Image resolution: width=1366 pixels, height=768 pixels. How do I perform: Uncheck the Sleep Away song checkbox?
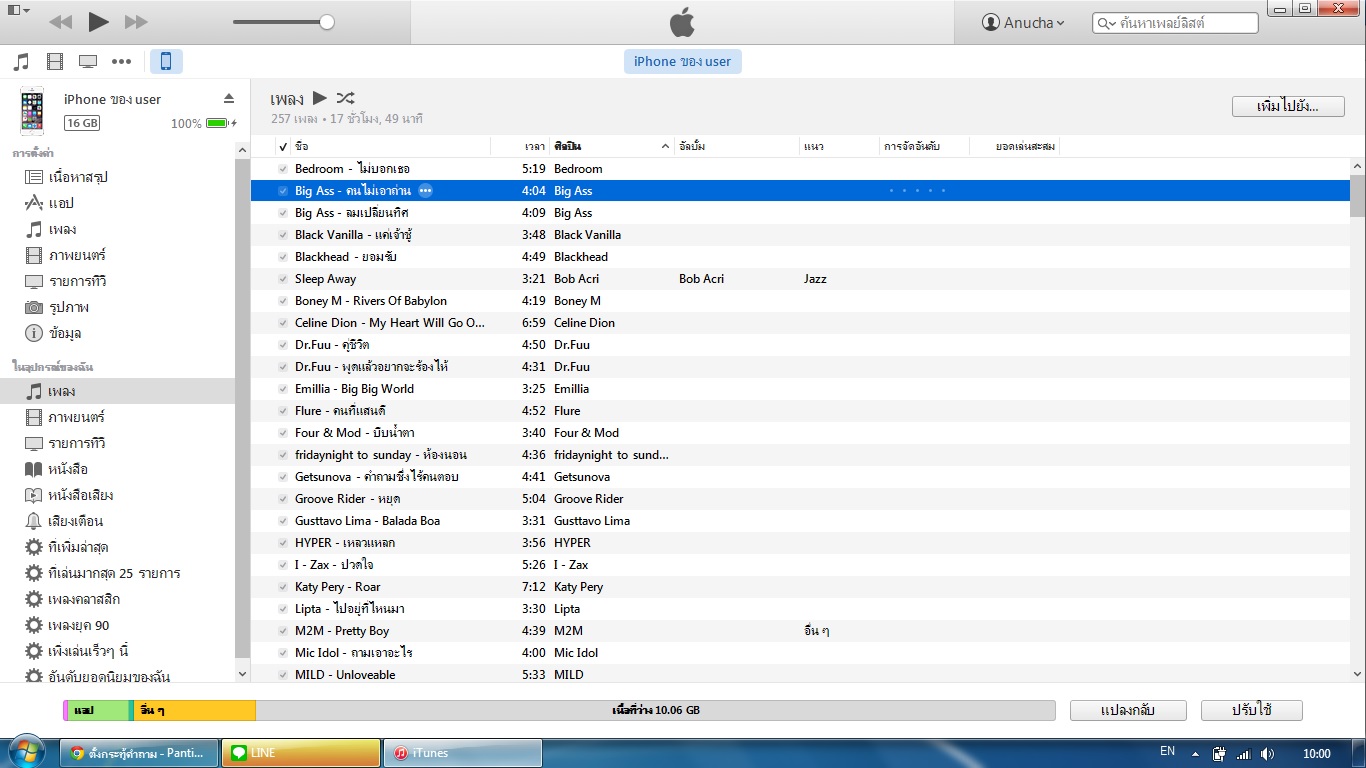point(283,279)
